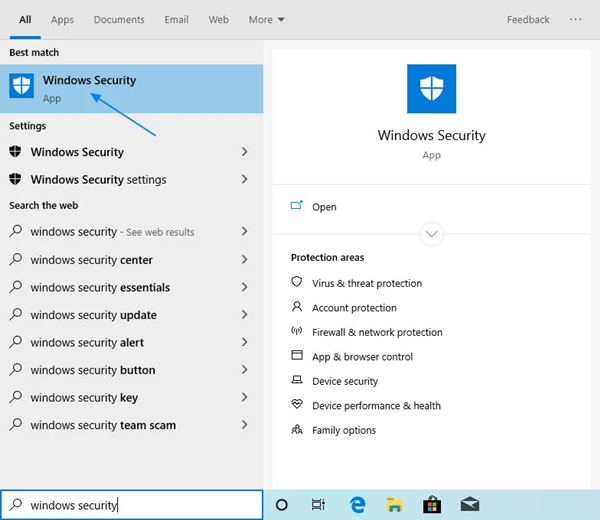Image resolution: width=600 pixels, height=520 pixels.
Task: Click the Cortana circle icon
Action: [x=281, y=505]
